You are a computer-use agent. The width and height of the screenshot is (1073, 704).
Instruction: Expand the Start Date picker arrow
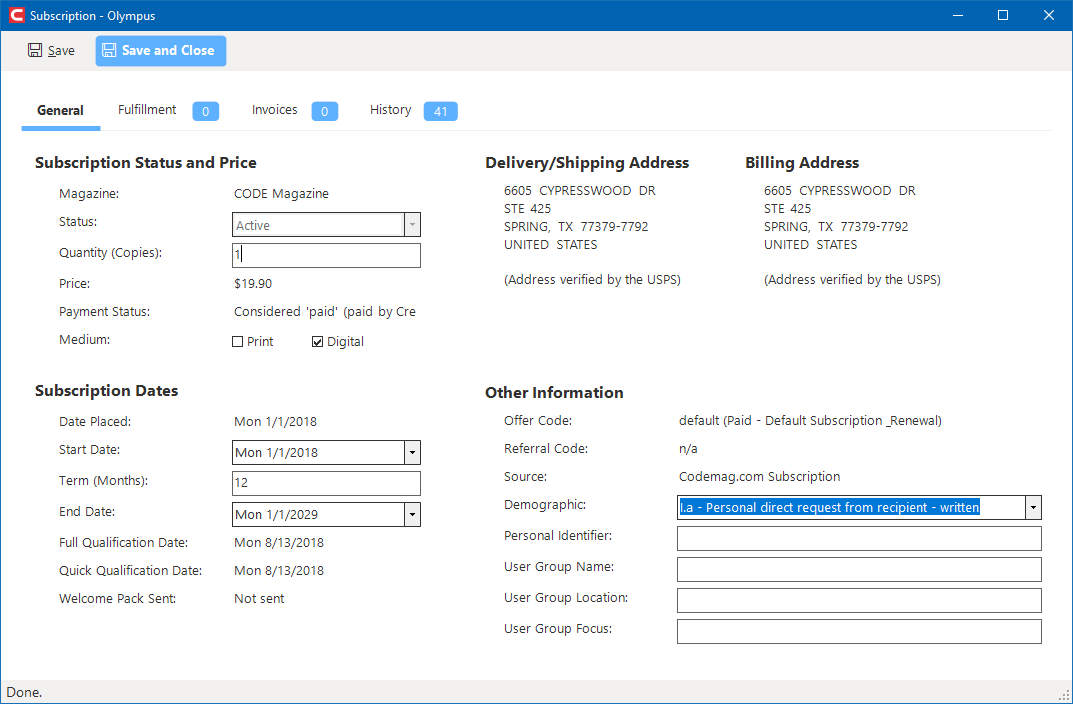[x=412, y=452]
